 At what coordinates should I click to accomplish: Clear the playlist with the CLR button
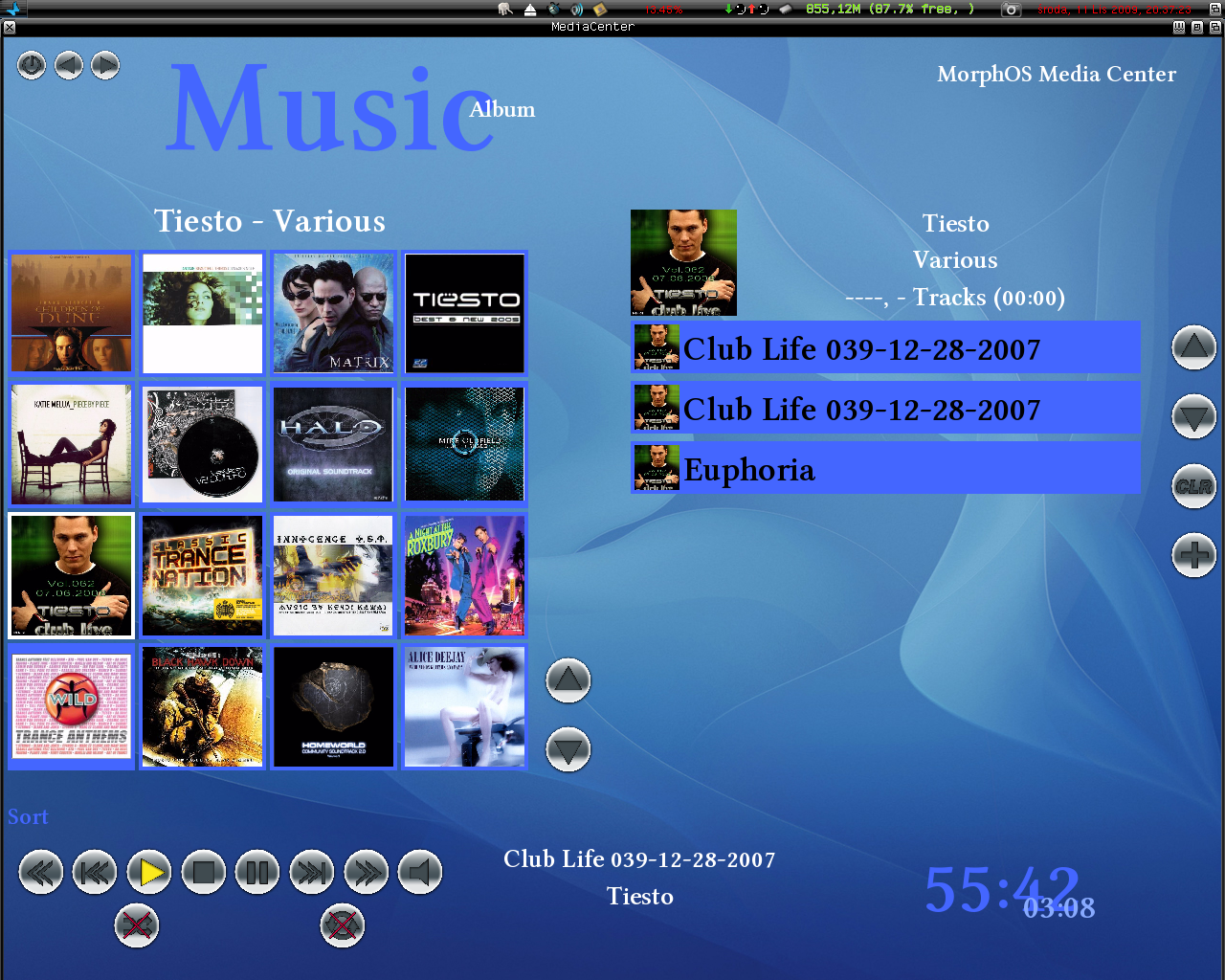(1194, 486)
